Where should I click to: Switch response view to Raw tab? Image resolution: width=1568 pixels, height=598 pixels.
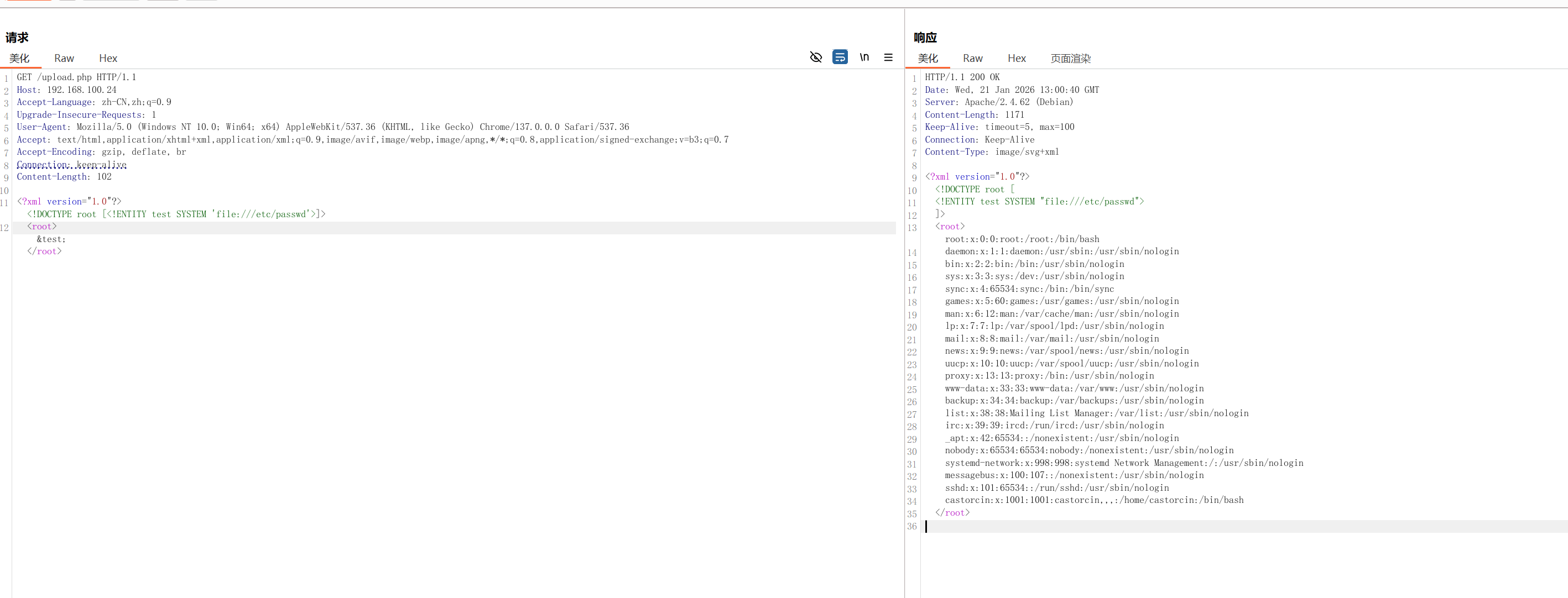972,59
